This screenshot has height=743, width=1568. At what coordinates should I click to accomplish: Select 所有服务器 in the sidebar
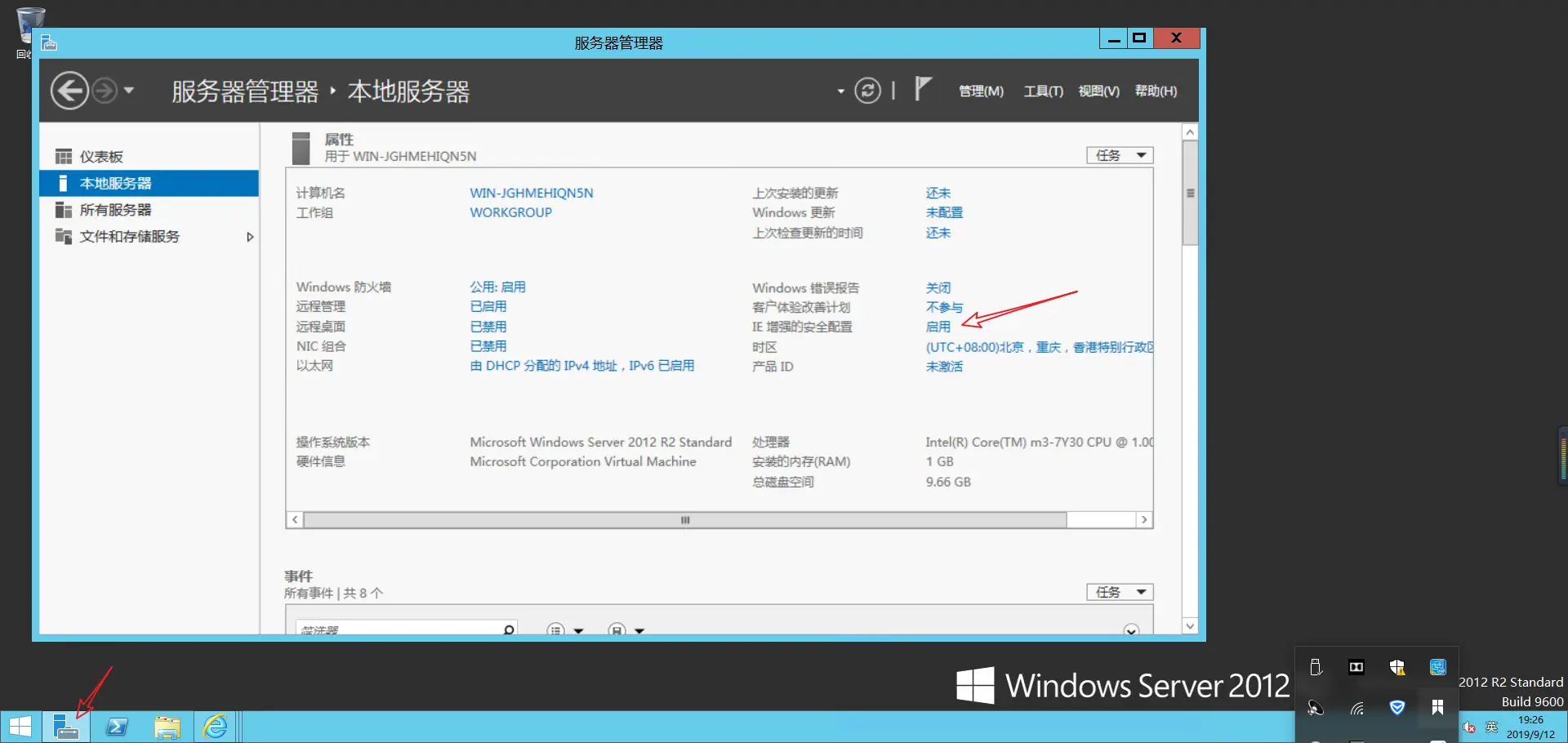click(x=149, y=210)
